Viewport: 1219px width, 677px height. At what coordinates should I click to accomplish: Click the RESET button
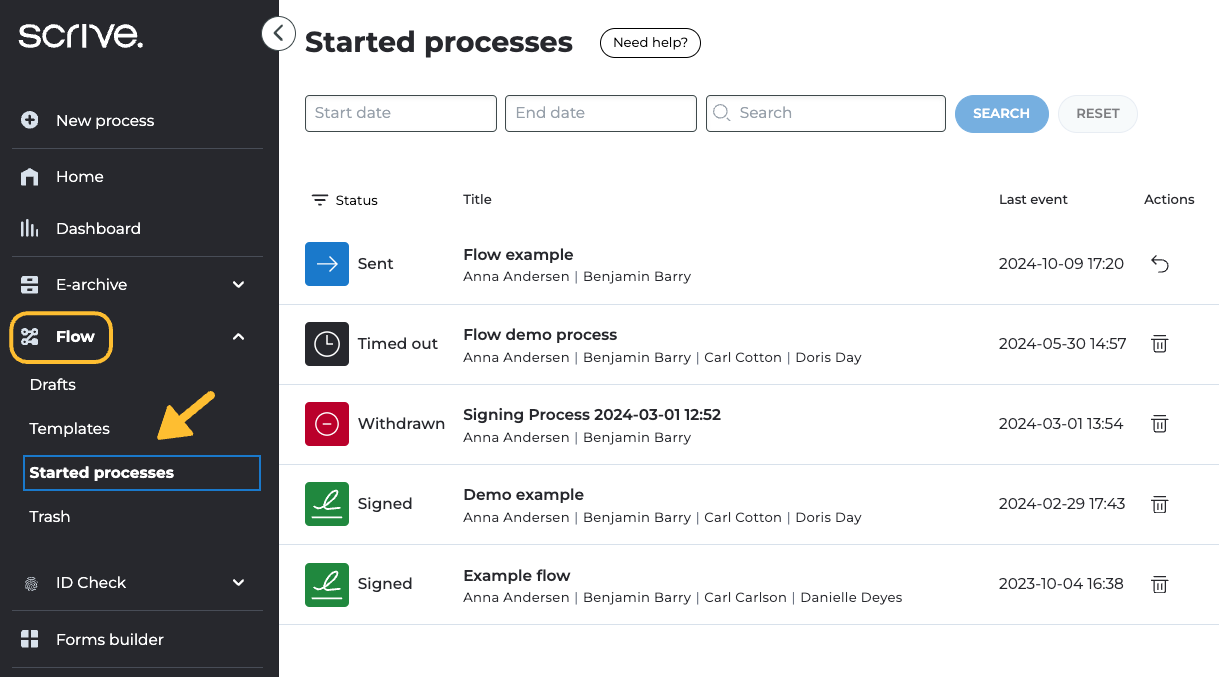click(1097, 114)
